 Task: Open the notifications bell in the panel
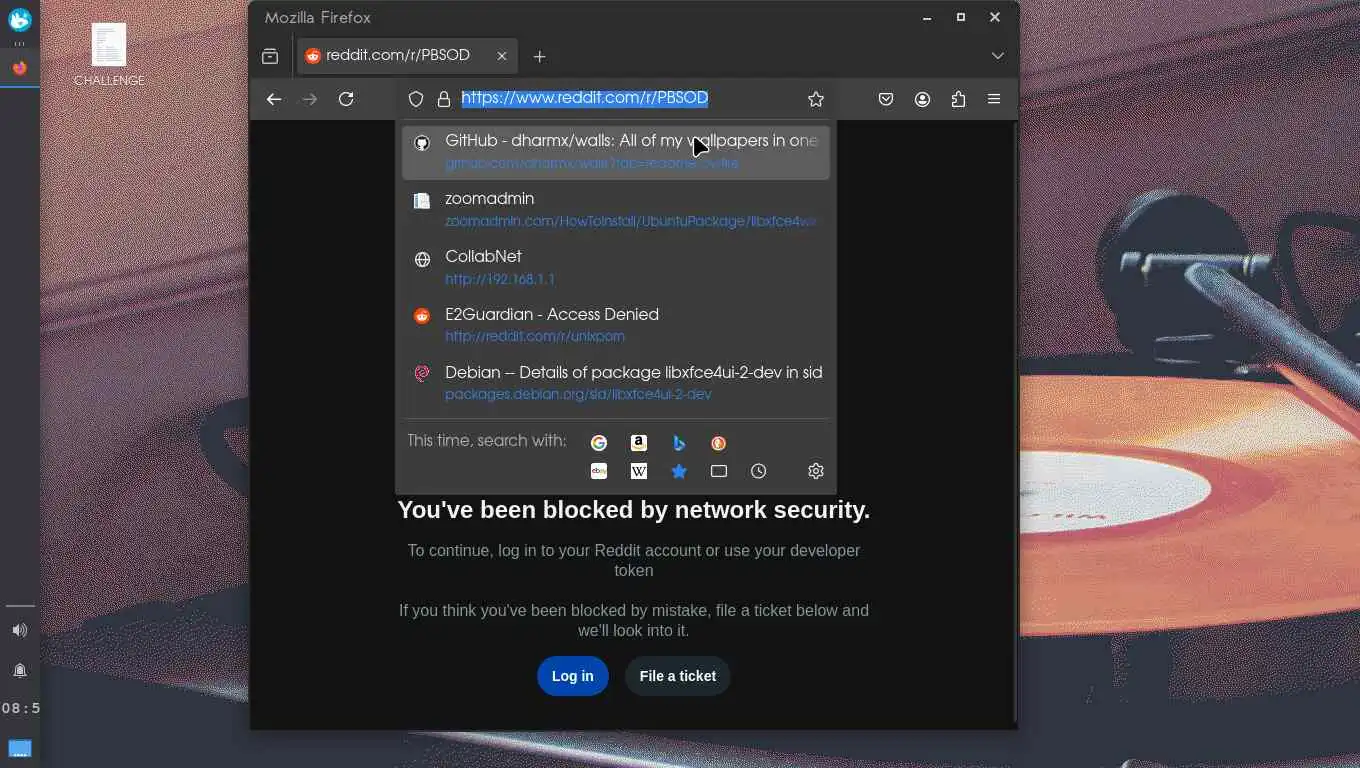[x=20, y=670]
